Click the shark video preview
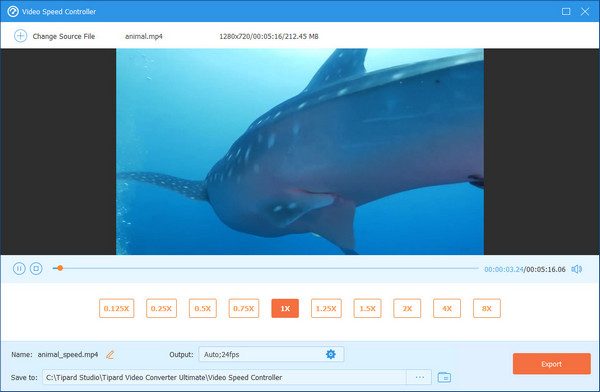The image size is (600, 392). (x=300, y=152)
